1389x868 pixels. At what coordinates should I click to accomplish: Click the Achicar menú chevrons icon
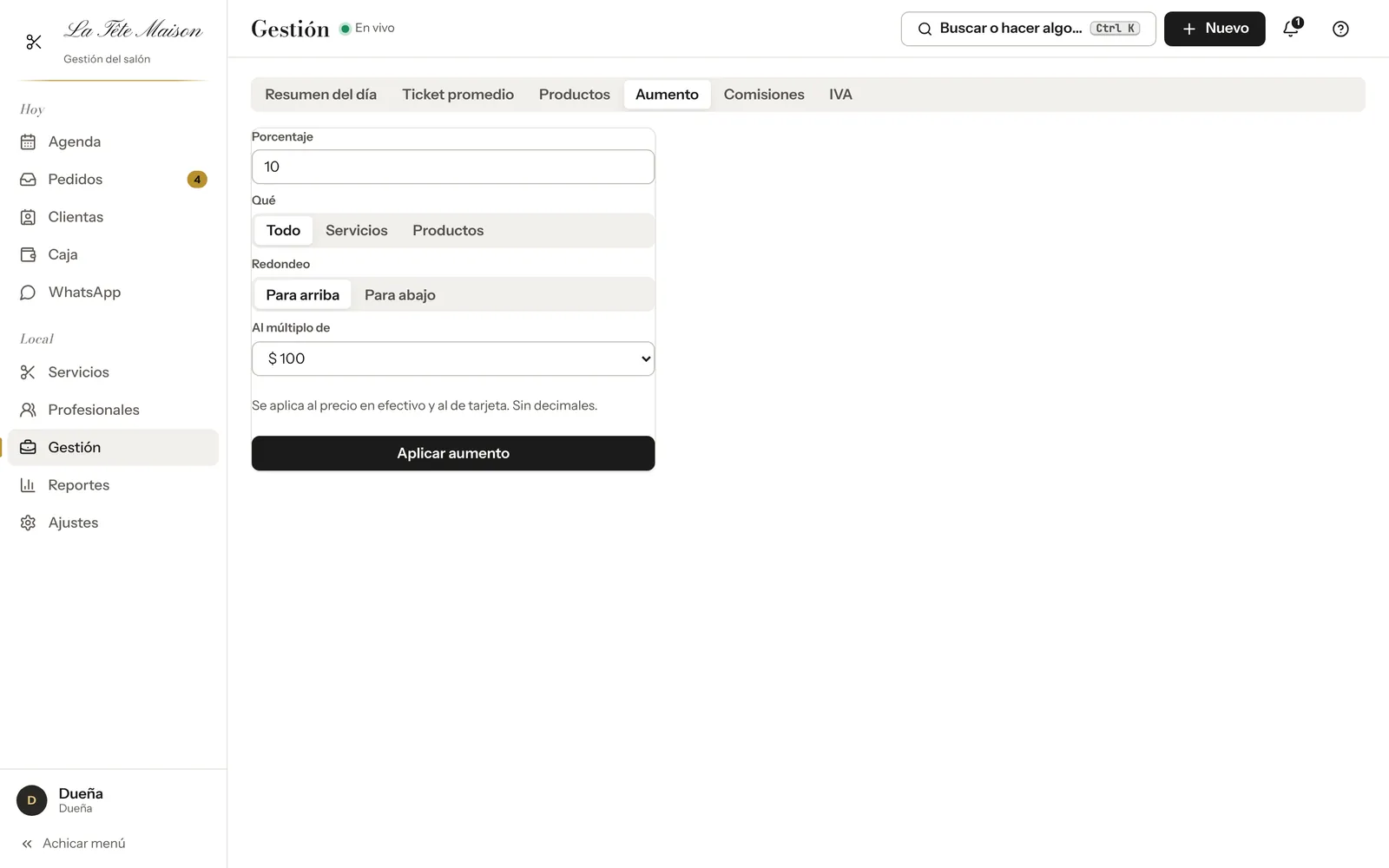27,844
